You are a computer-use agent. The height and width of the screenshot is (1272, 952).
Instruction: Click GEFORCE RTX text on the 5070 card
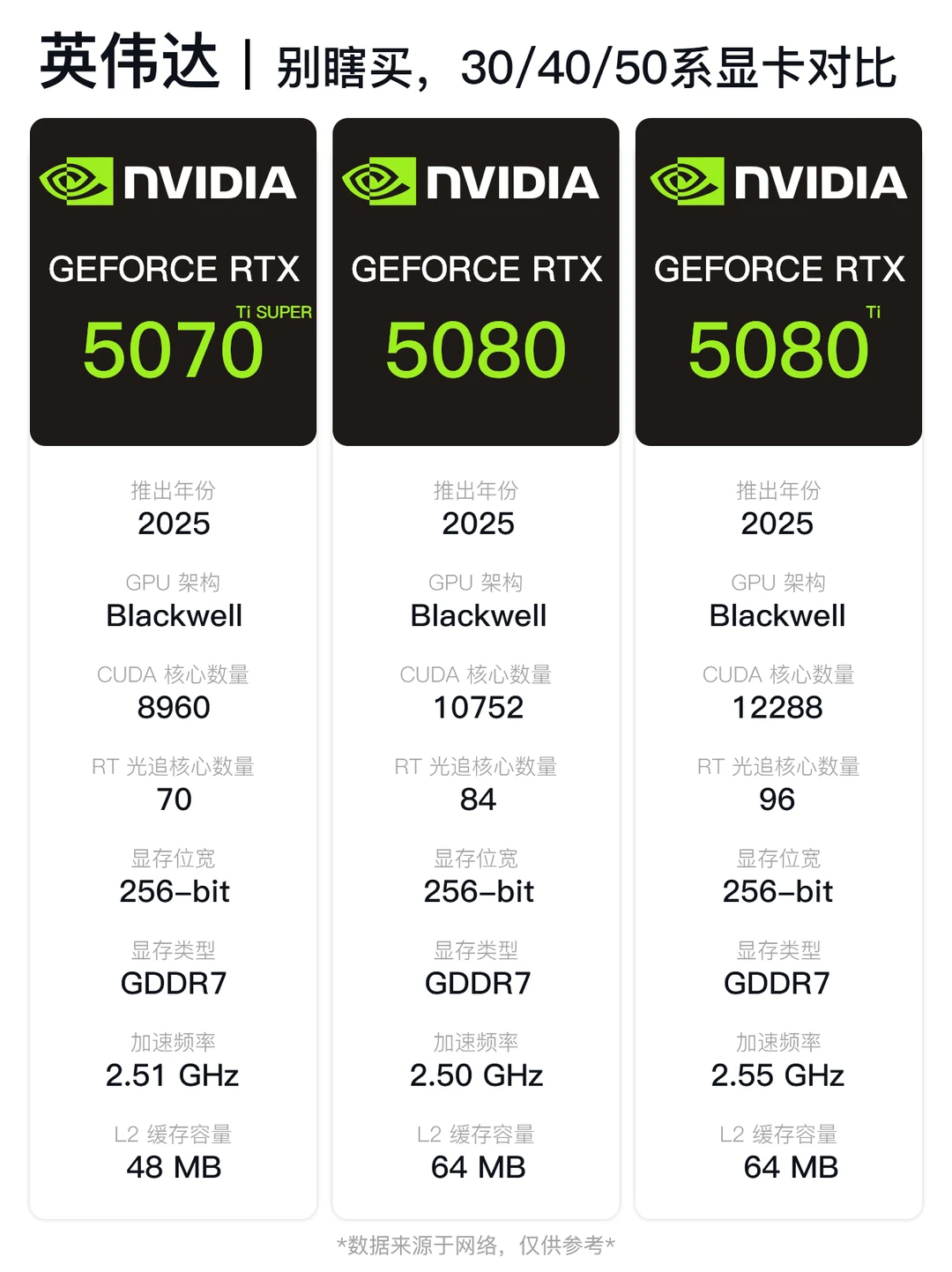coord(174,269)
